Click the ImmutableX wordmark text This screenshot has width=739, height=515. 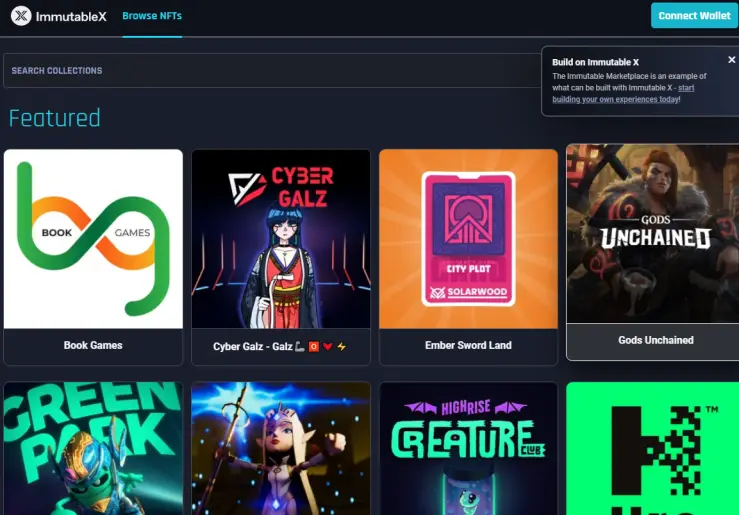point(71,17)
